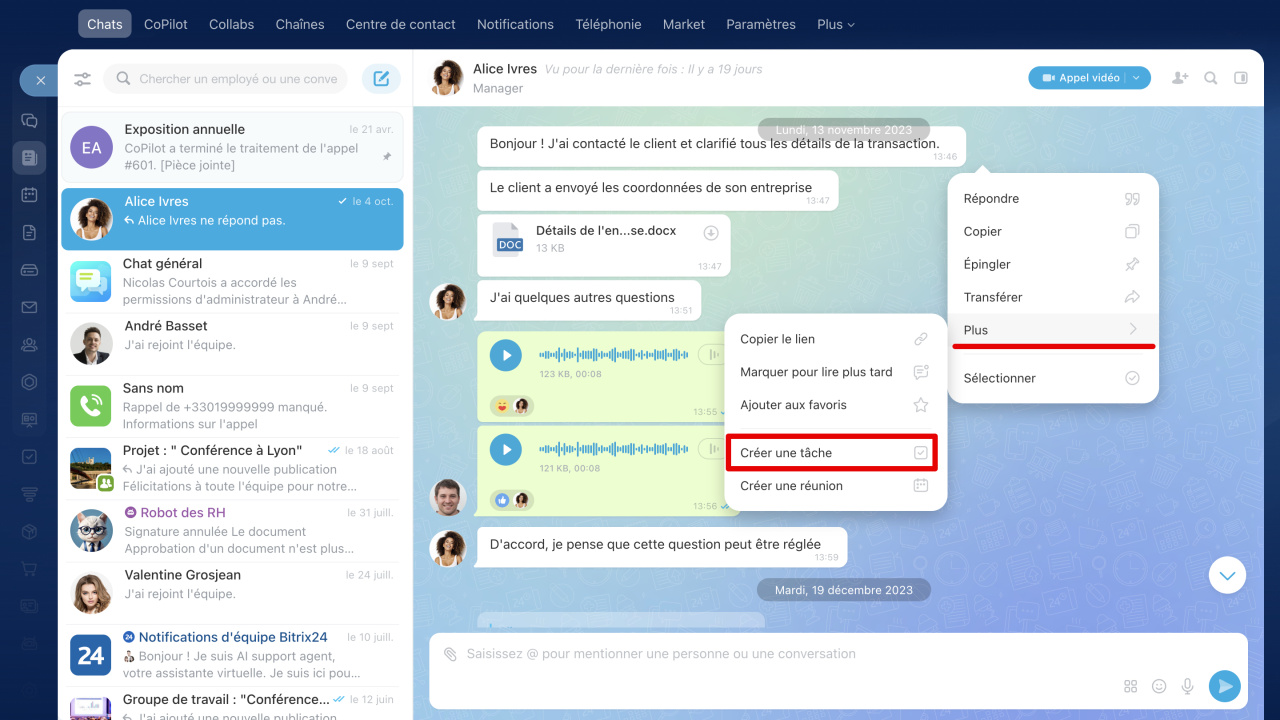Click the employee search input field
The height and width of the screenshot is (720, 1280).
coord(236,79)
